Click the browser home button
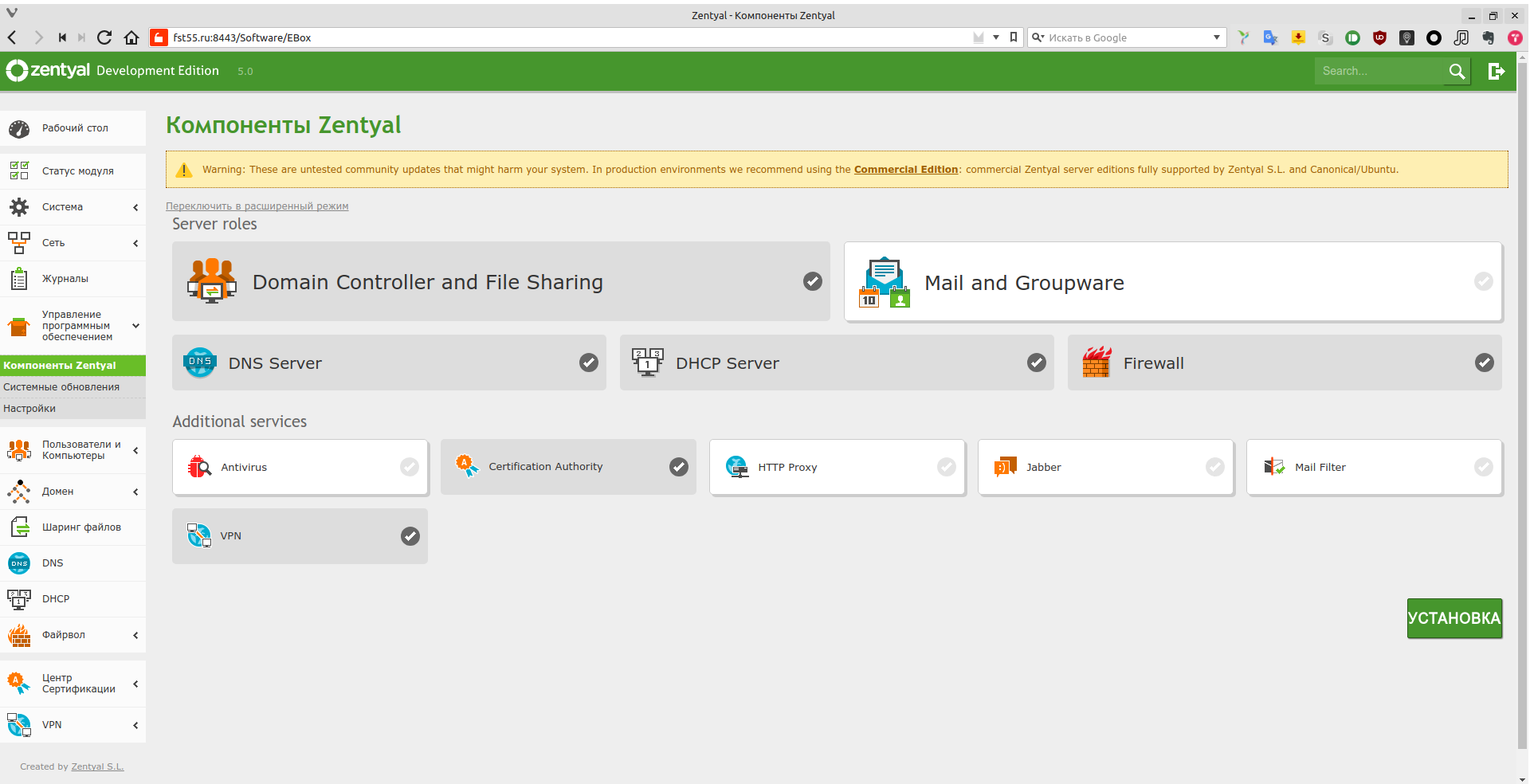Viewport: 1530px width, 784px height. (132, 37)
